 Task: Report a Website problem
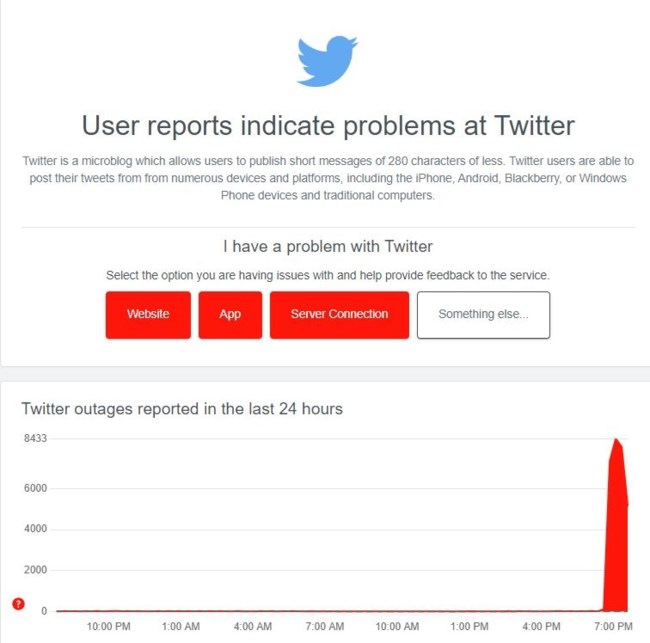click(x=148, y=314)
